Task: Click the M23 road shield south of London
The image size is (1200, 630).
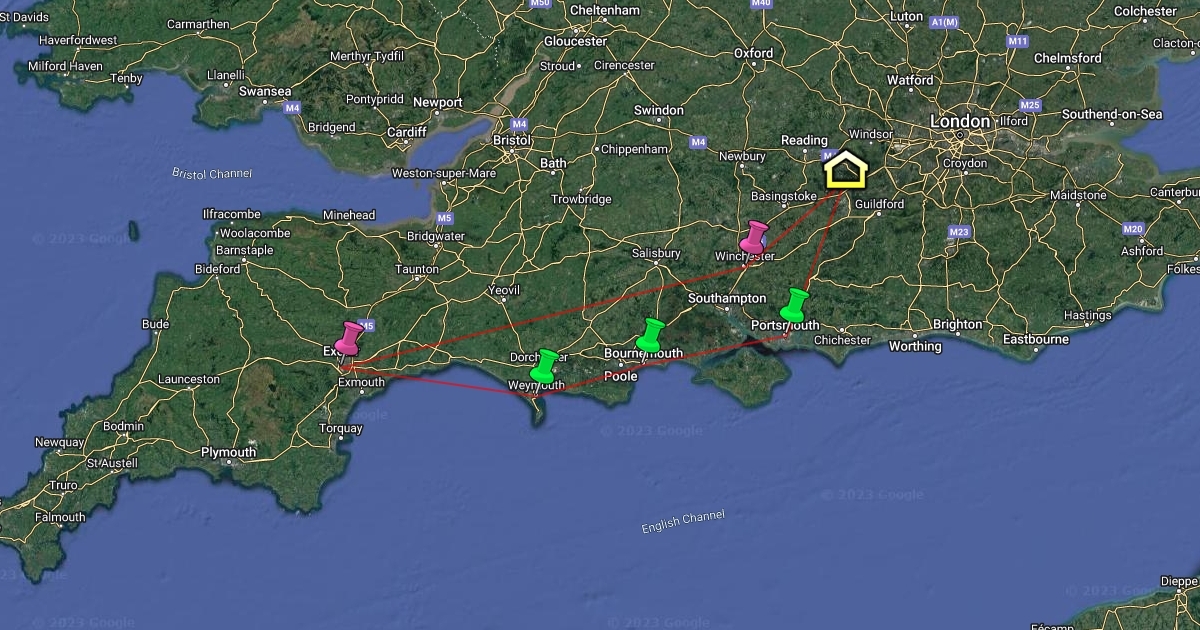Action: (x=959, y=232)
